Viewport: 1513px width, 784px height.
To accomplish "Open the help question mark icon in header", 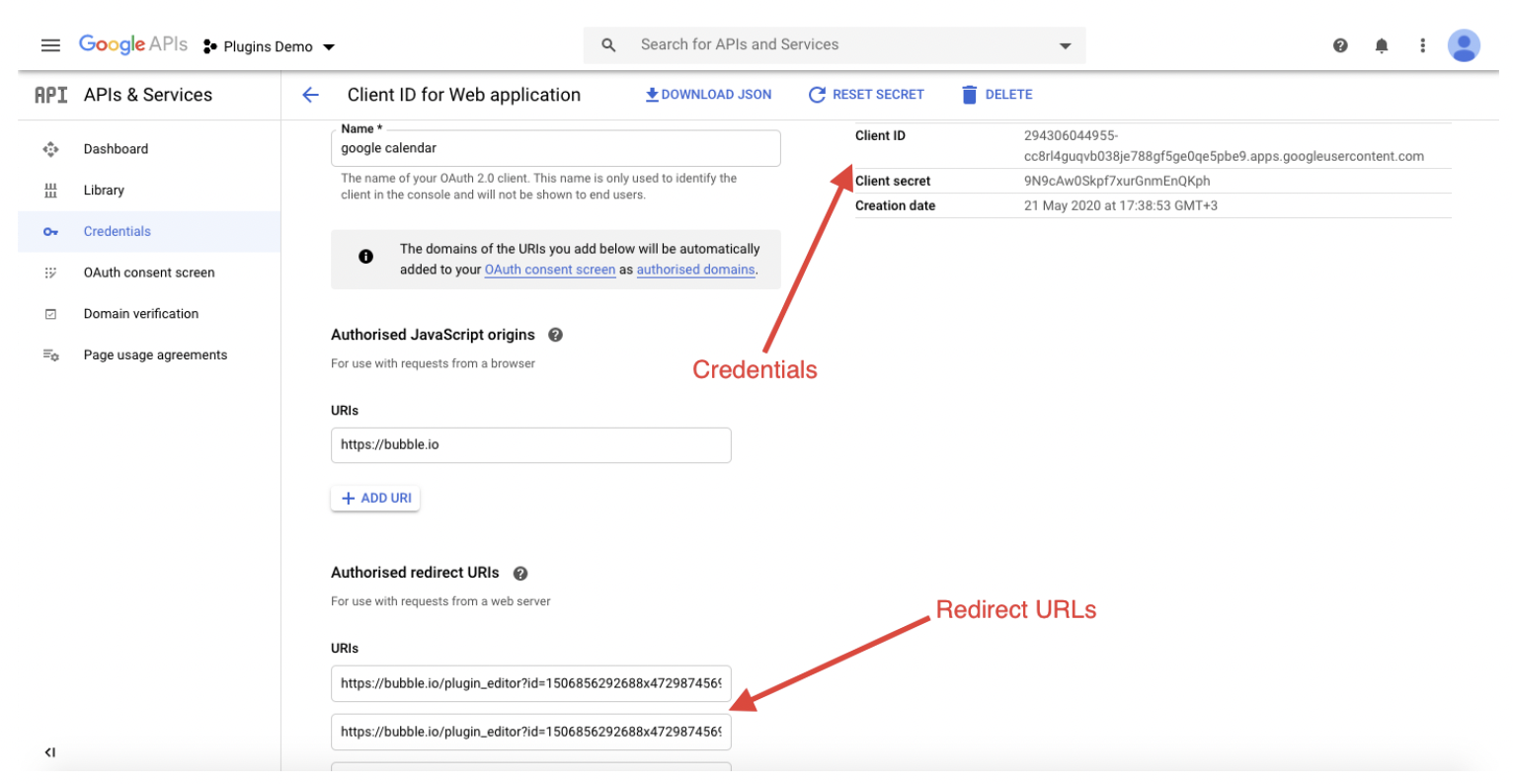I will point(1340,45).
